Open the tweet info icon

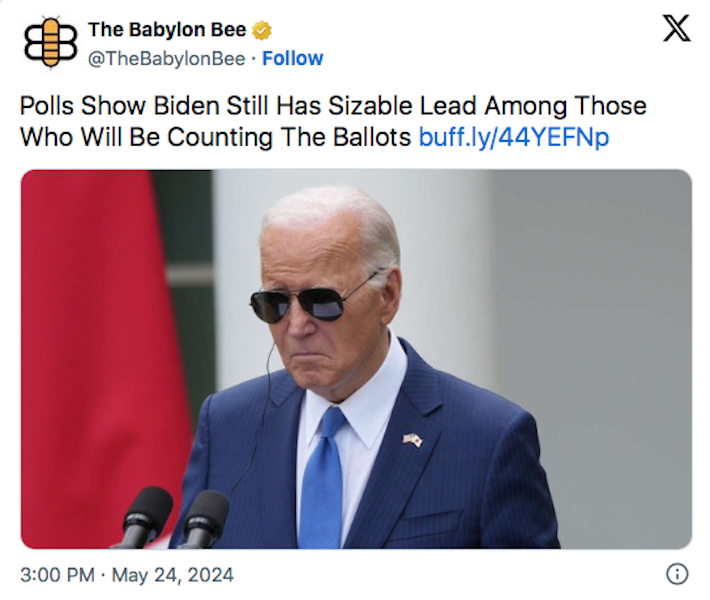pos(677,574)
